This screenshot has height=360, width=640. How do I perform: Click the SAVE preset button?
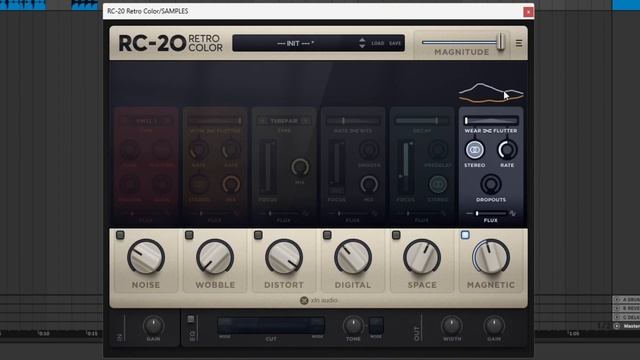(x=395, y=43)
